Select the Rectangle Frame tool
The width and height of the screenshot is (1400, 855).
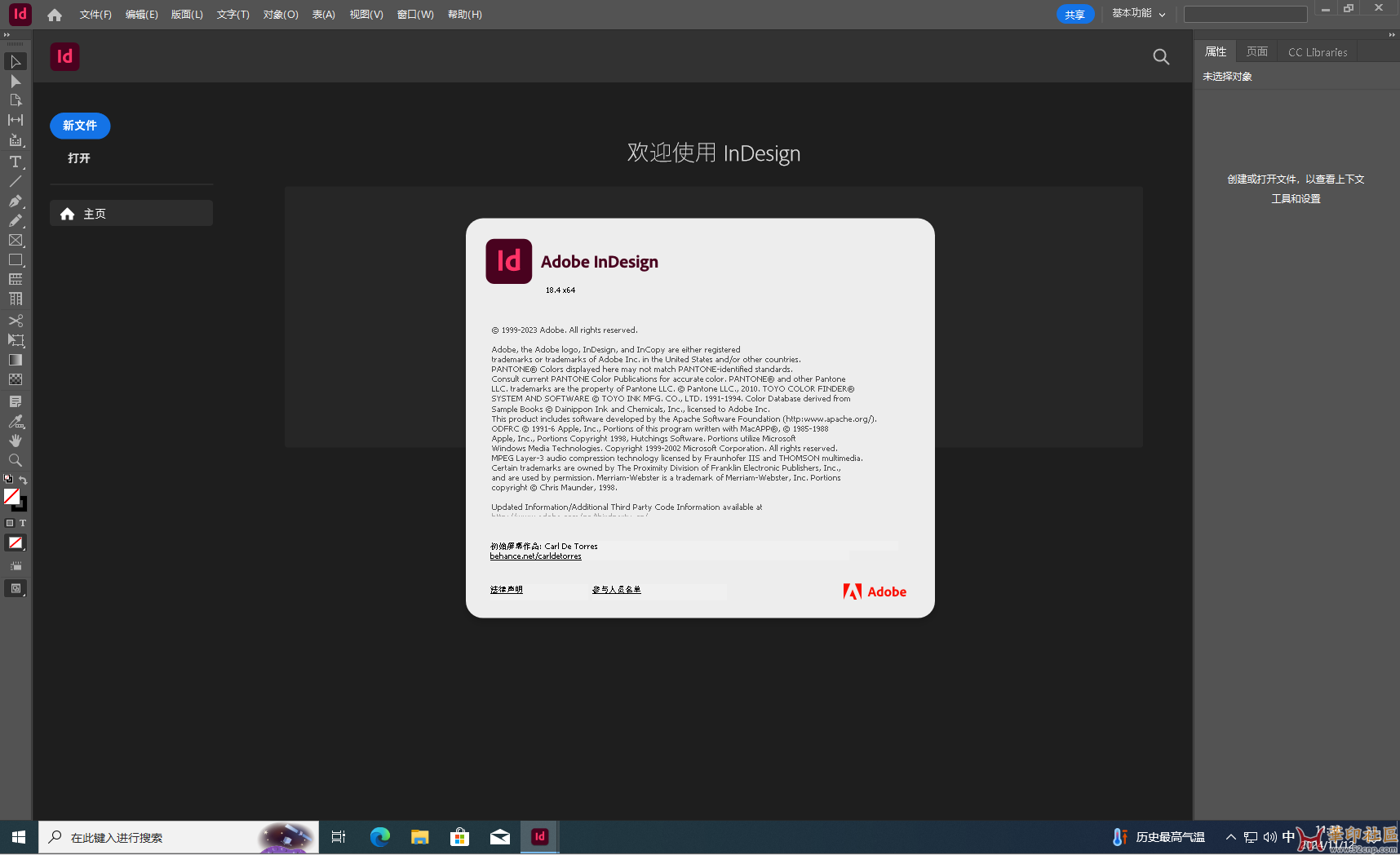click(x=16, y=240)
